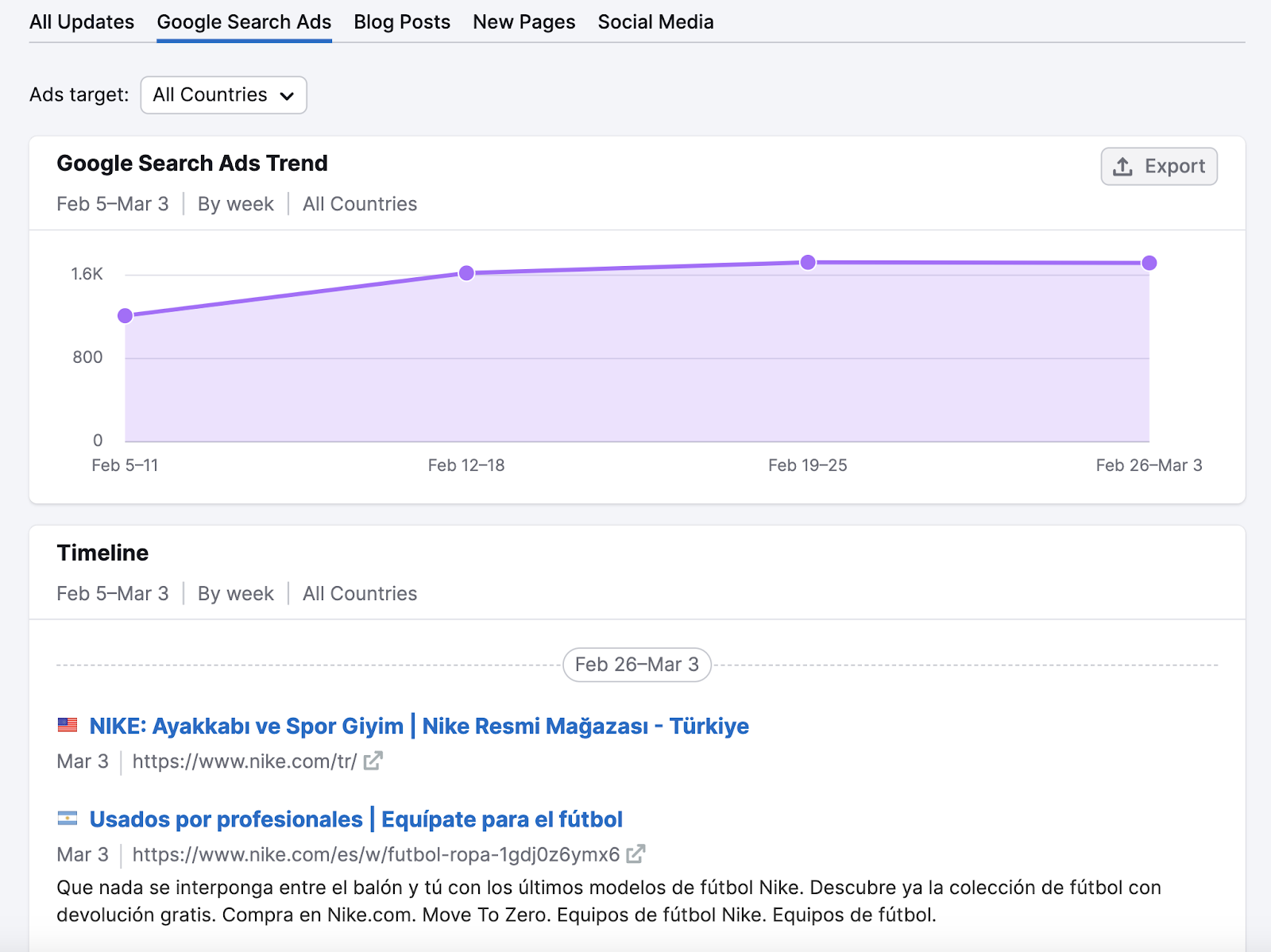This screenshot has width=1271, height=952.
Task: Click the 'Ads target:' label
Action: (x=79, y=95)
